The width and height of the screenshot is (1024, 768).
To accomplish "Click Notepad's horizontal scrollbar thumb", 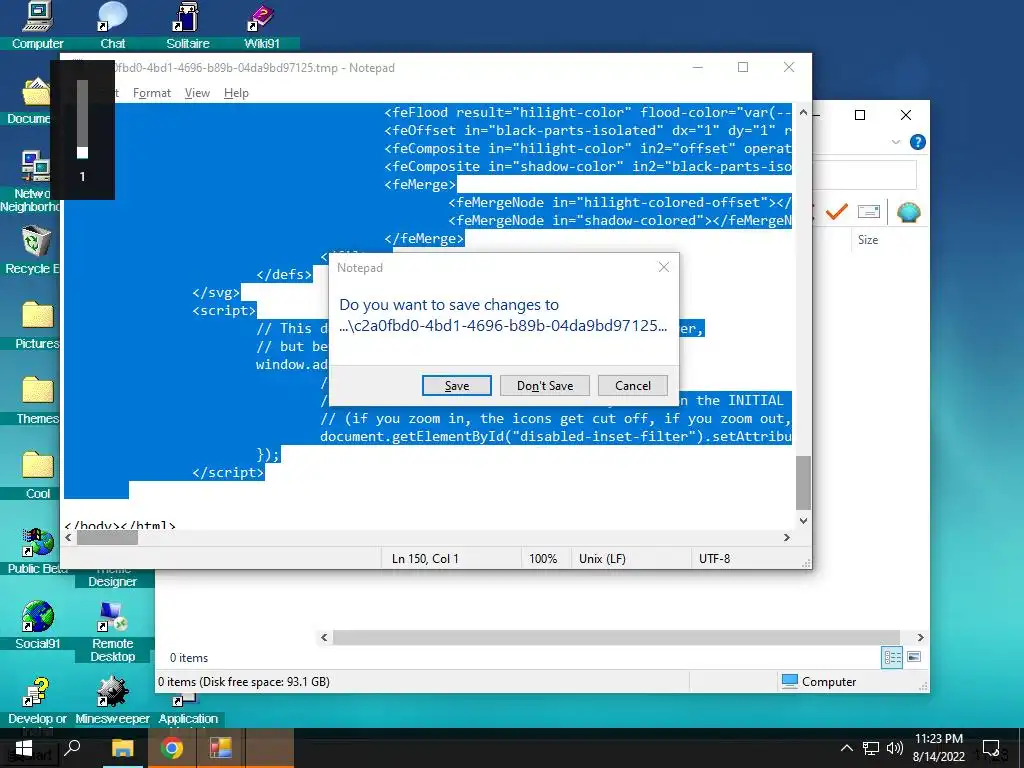I will pos(107,537).
